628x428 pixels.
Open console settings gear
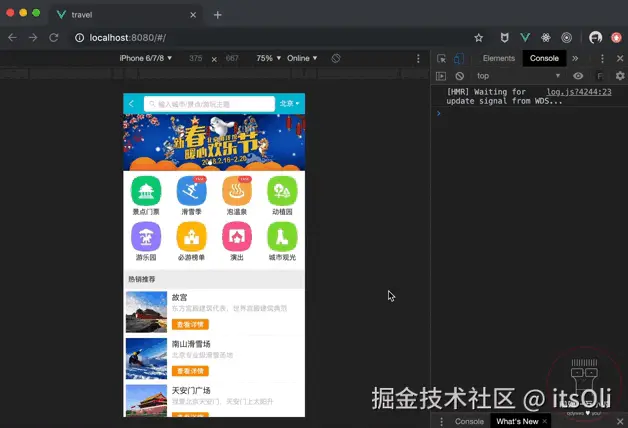pos(620,76)
